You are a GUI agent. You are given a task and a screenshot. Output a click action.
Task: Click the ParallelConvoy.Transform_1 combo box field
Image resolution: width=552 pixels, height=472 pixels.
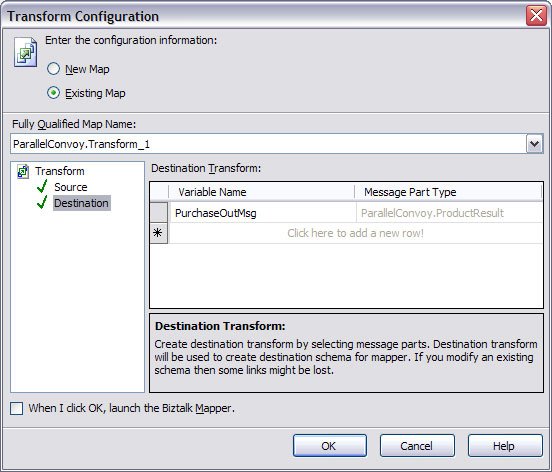268,144
